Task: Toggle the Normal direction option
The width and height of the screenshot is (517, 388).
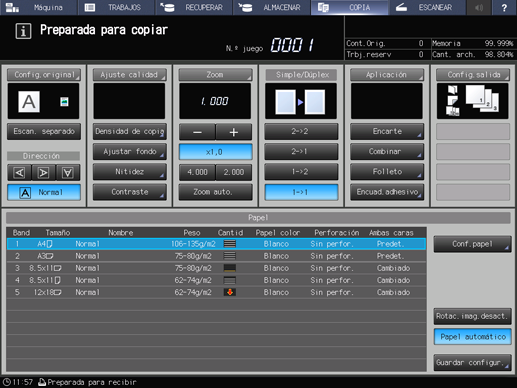Action: (44, 192)
